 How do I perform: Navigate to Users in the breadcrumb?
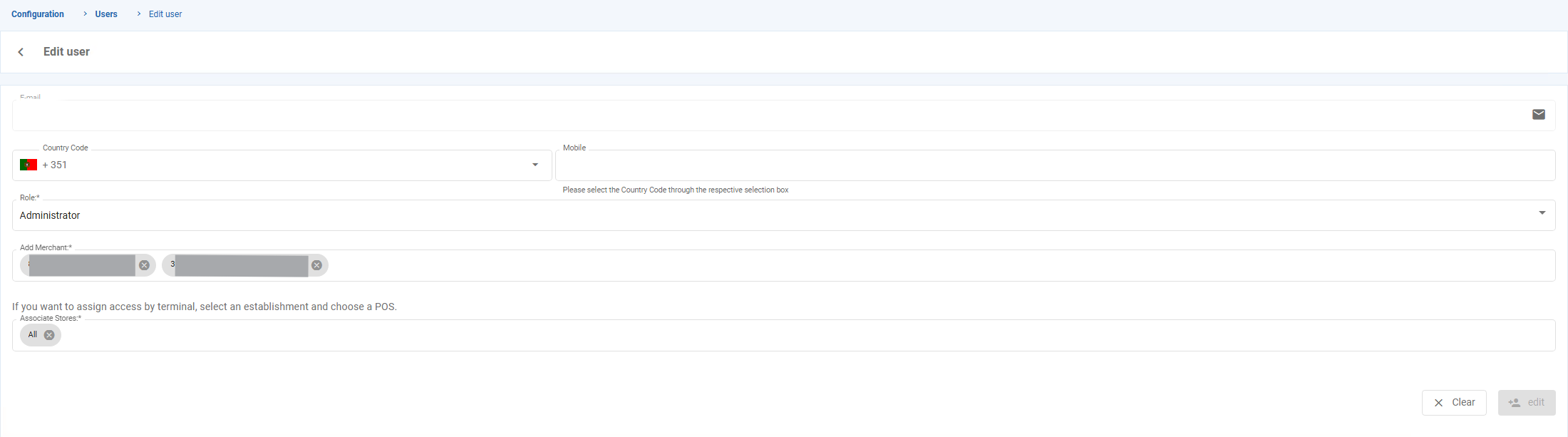pyautogui.click(x=106, y=14)
